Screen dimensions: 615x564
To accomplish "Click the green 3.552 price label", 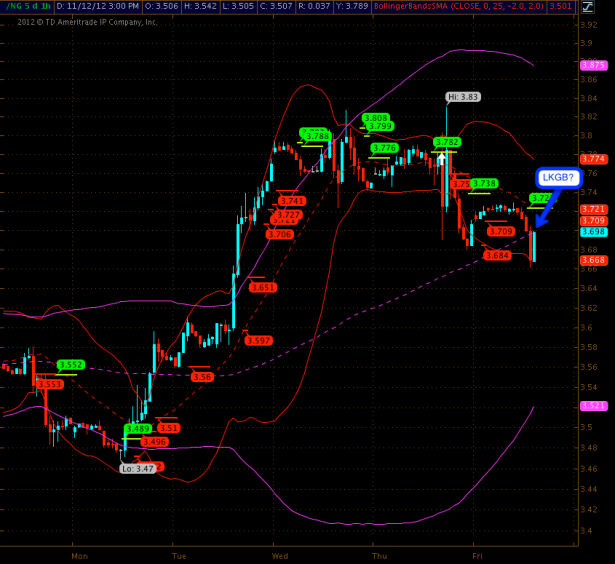I will (71, 365).
